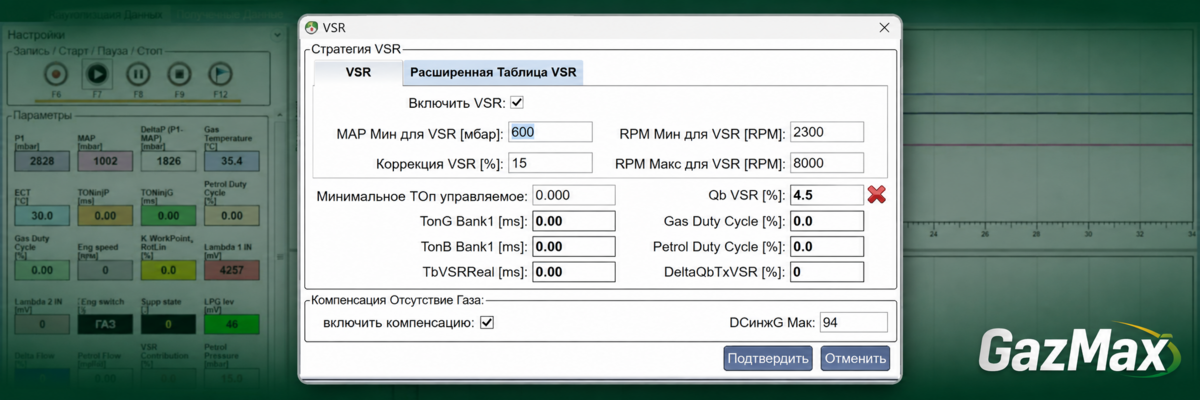Image resolution: width=1200 pixels, height=400 pixels.
Task: Select the Настройки tab in background window
Action: click(36, 34)
